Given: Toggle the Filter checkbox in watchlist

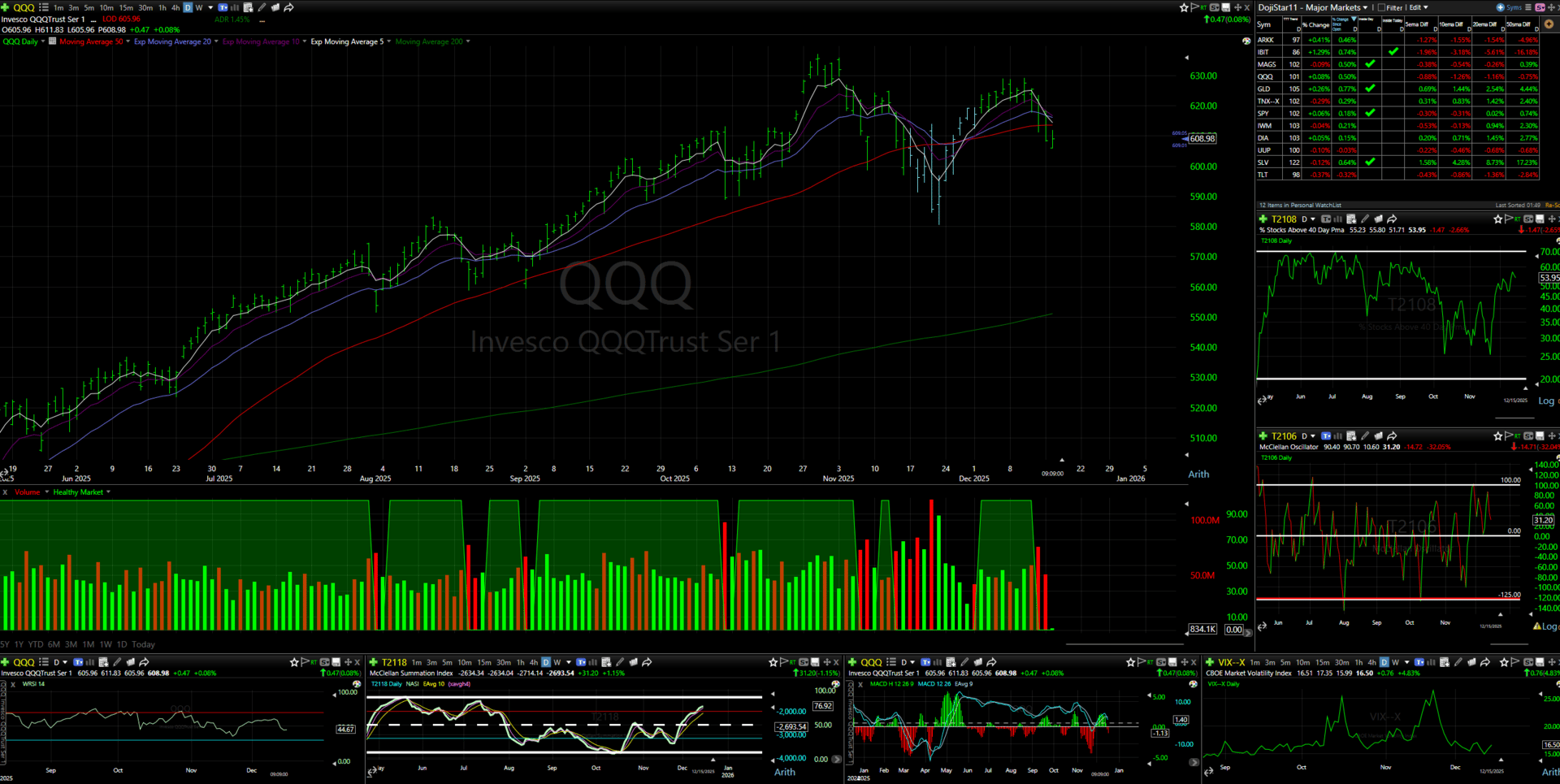Looking at the screenshot, I should pyautogui.click(x=1381, y=7).
